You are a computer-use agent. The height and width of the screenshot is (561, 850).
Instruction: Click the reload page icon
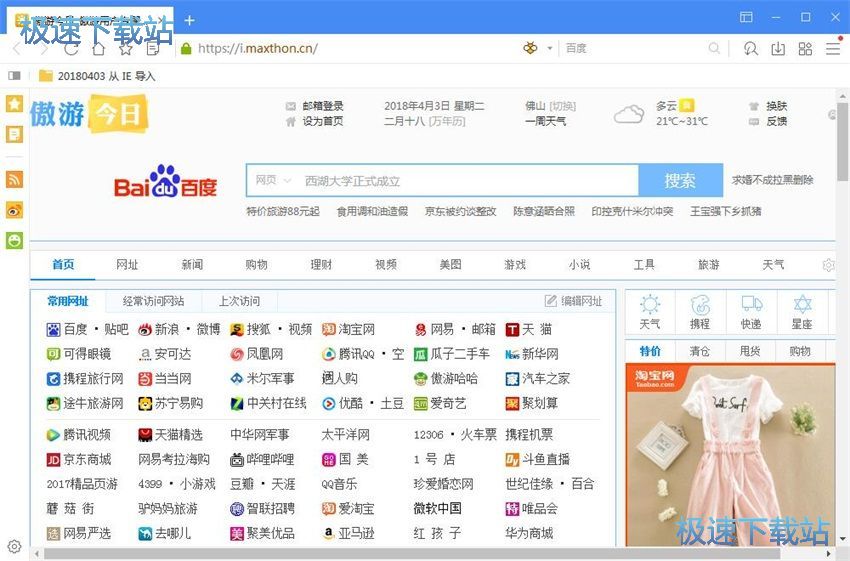71,49
